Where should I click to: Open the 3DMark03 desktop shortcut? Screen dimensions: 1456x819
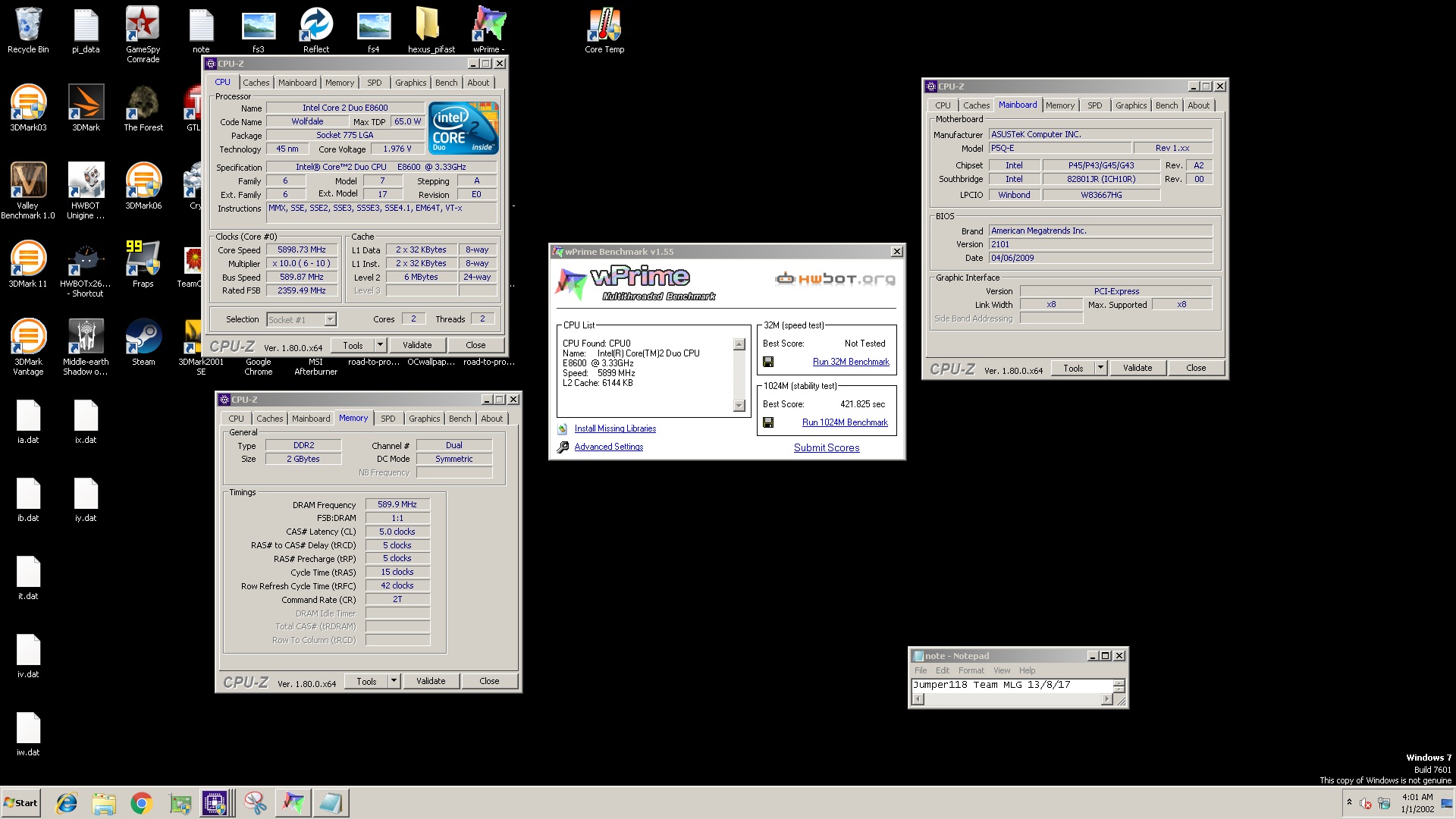coord(28,108)
